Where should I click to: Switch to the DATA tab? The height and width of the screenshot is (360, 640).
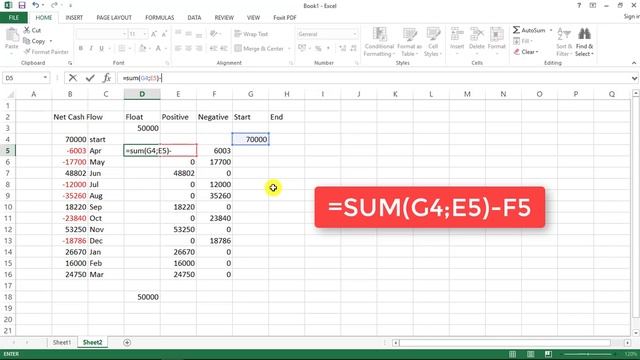tap(194, 18)
